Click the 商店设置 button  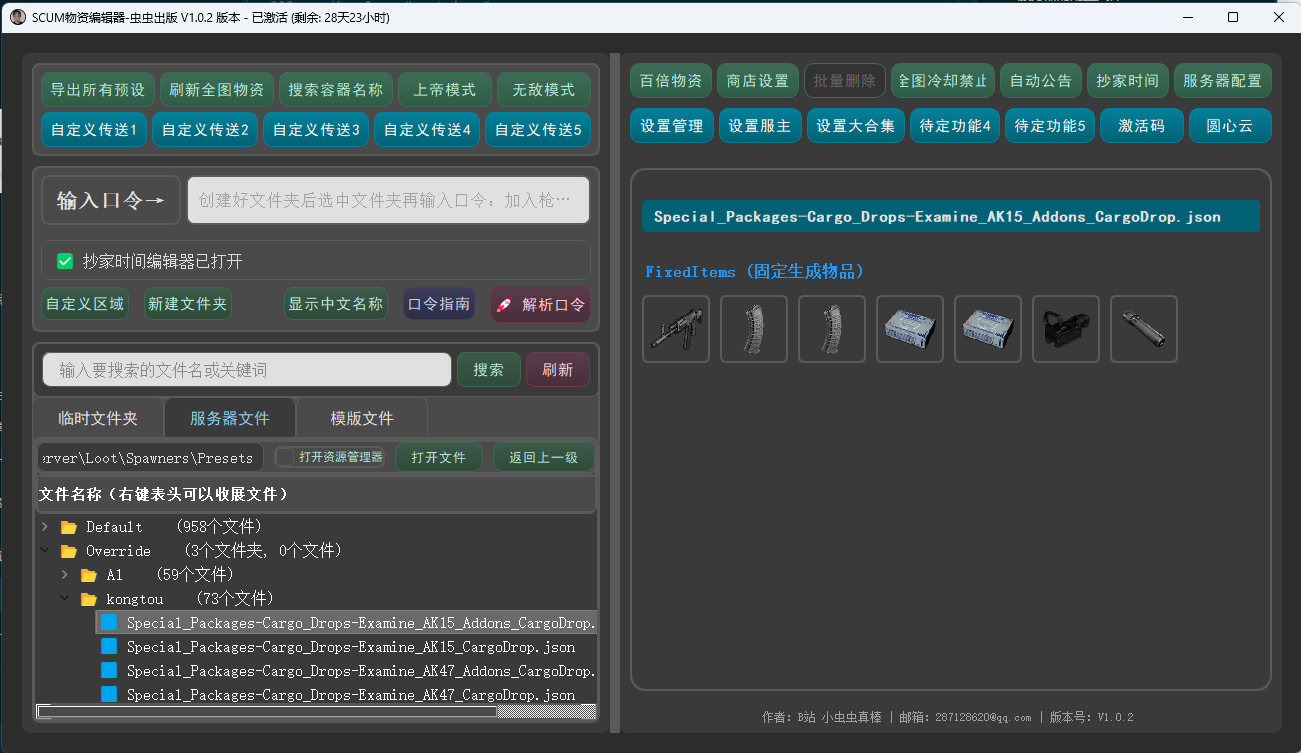point(757,81)
